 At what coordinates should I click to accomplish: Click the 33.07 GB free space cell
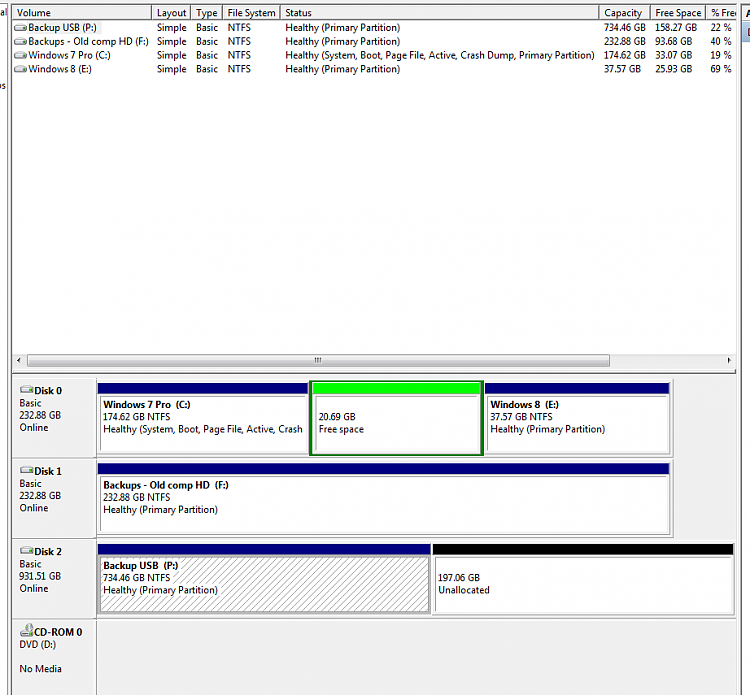tap(673, 55)
